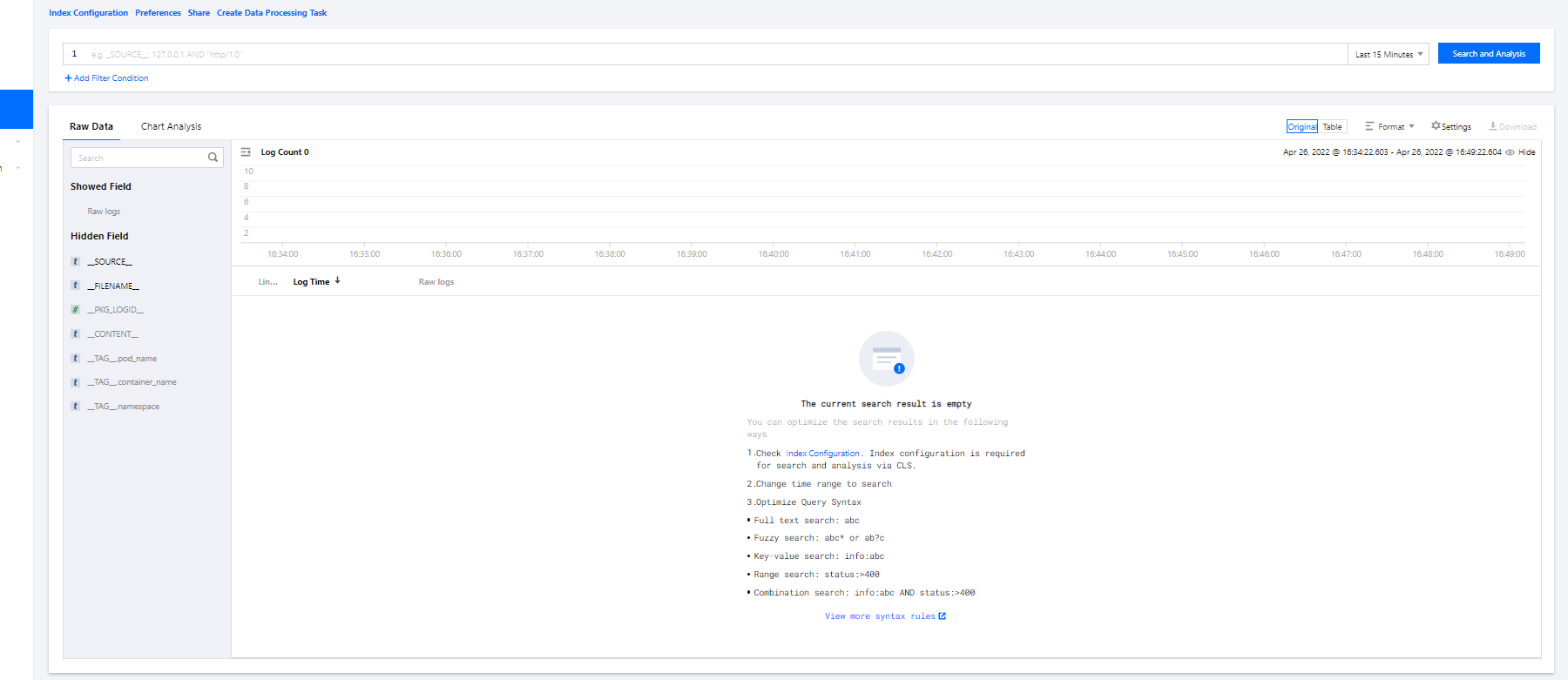Open the Preferences menu item
The height and width of the screenshot is (680, 1568).
(158, 13)
